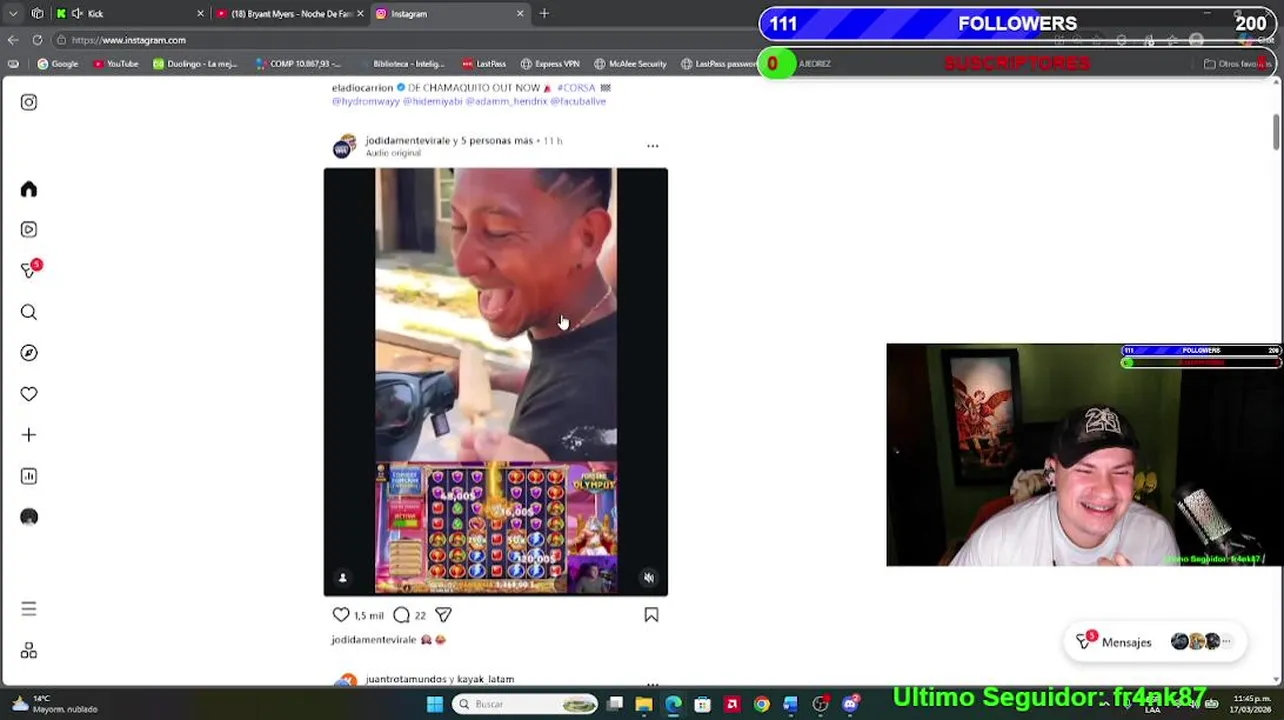
Task: Open juantrotamundos username in next post
Action: pyautogui.click(x=407, y=679)
